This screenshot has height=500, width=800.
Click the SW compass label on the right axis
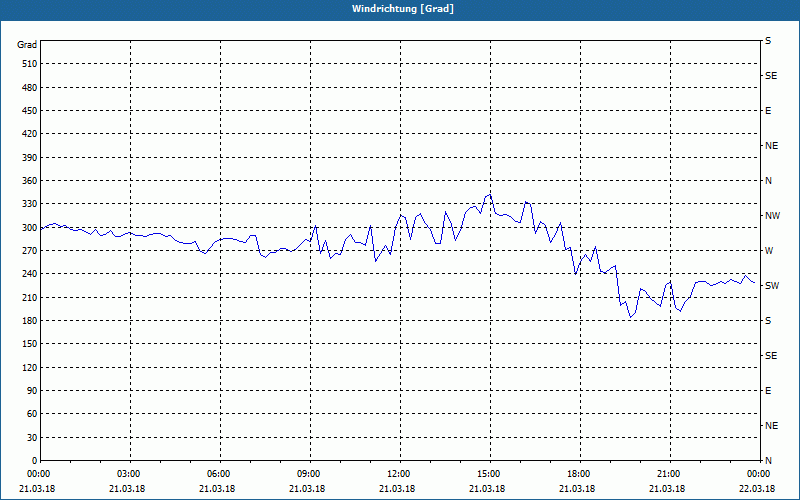(772, 286)
